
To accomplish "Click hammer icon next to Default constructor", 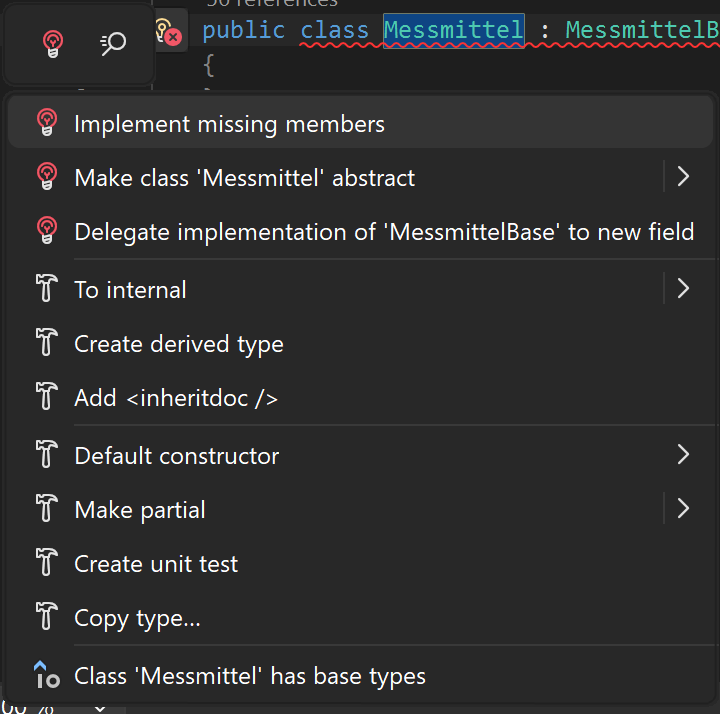I will [46, 454].
